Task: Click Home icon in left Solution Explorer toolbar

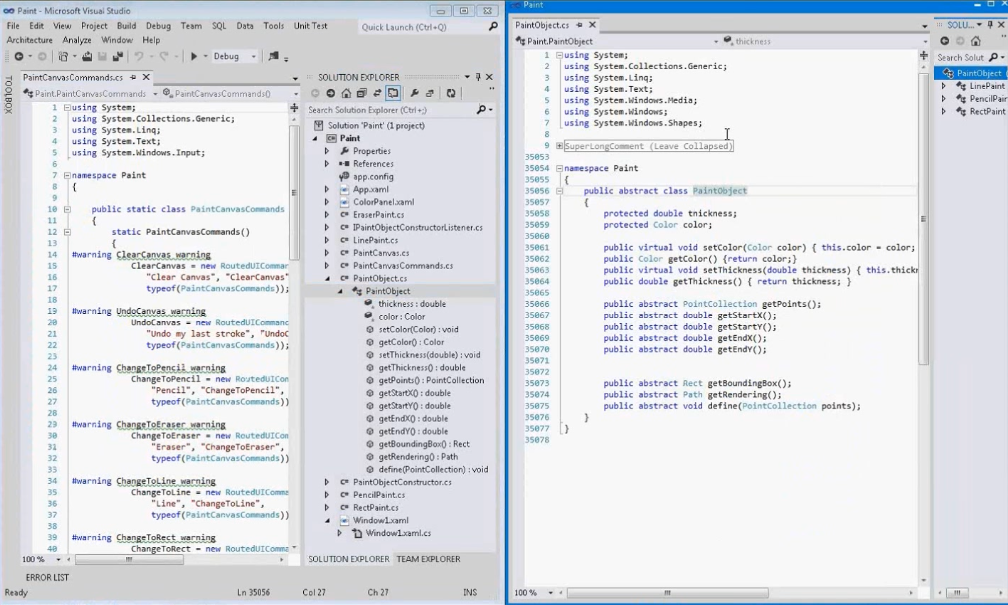Action: [346, 93]
